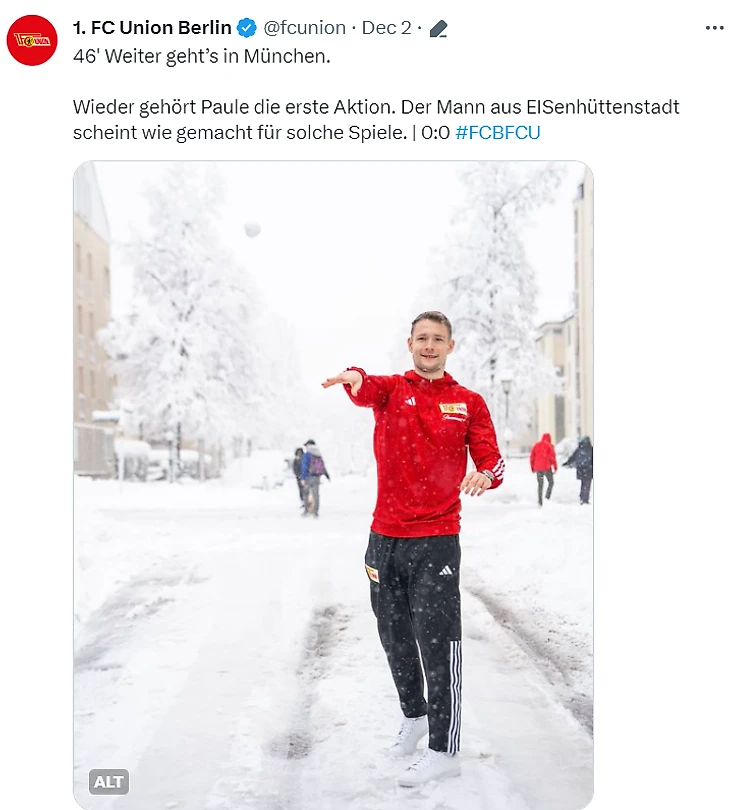Click the man's white sneakers
Viewport: 730px width, 810px height.
426,753
